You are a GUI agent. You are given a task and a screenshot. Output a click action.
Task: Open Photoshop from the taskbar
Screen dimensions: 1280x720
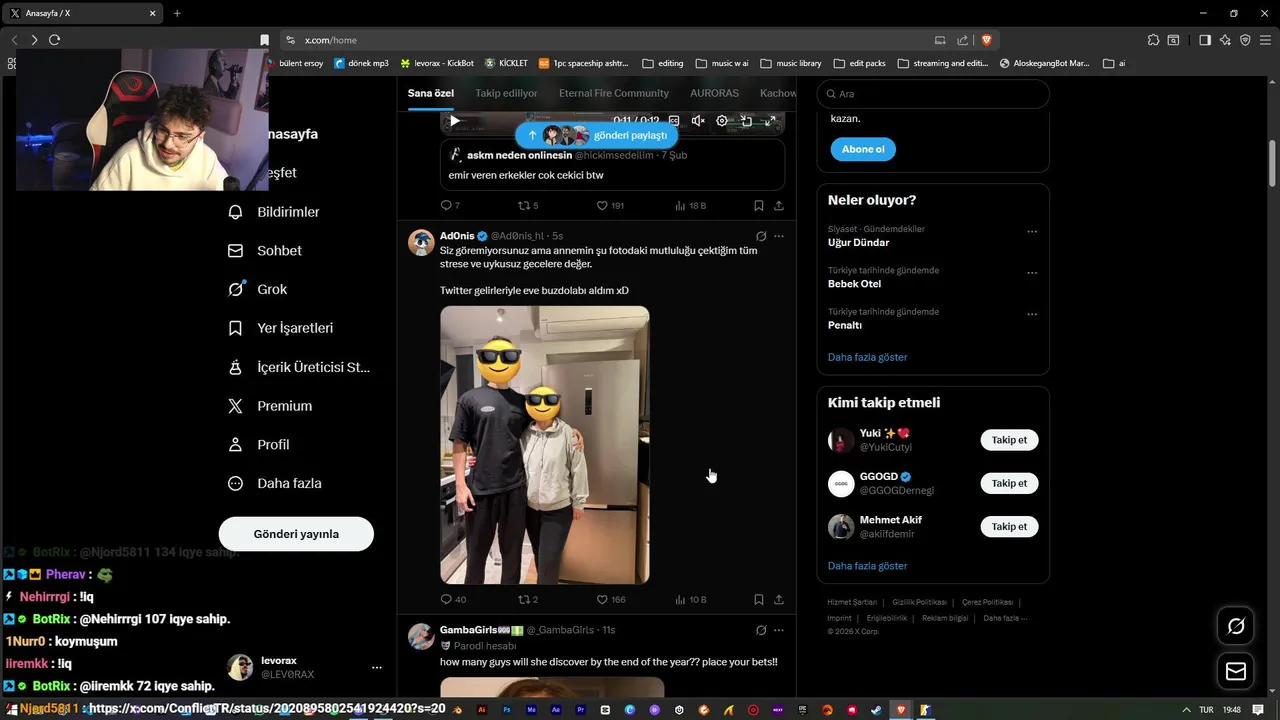(507, 710)
